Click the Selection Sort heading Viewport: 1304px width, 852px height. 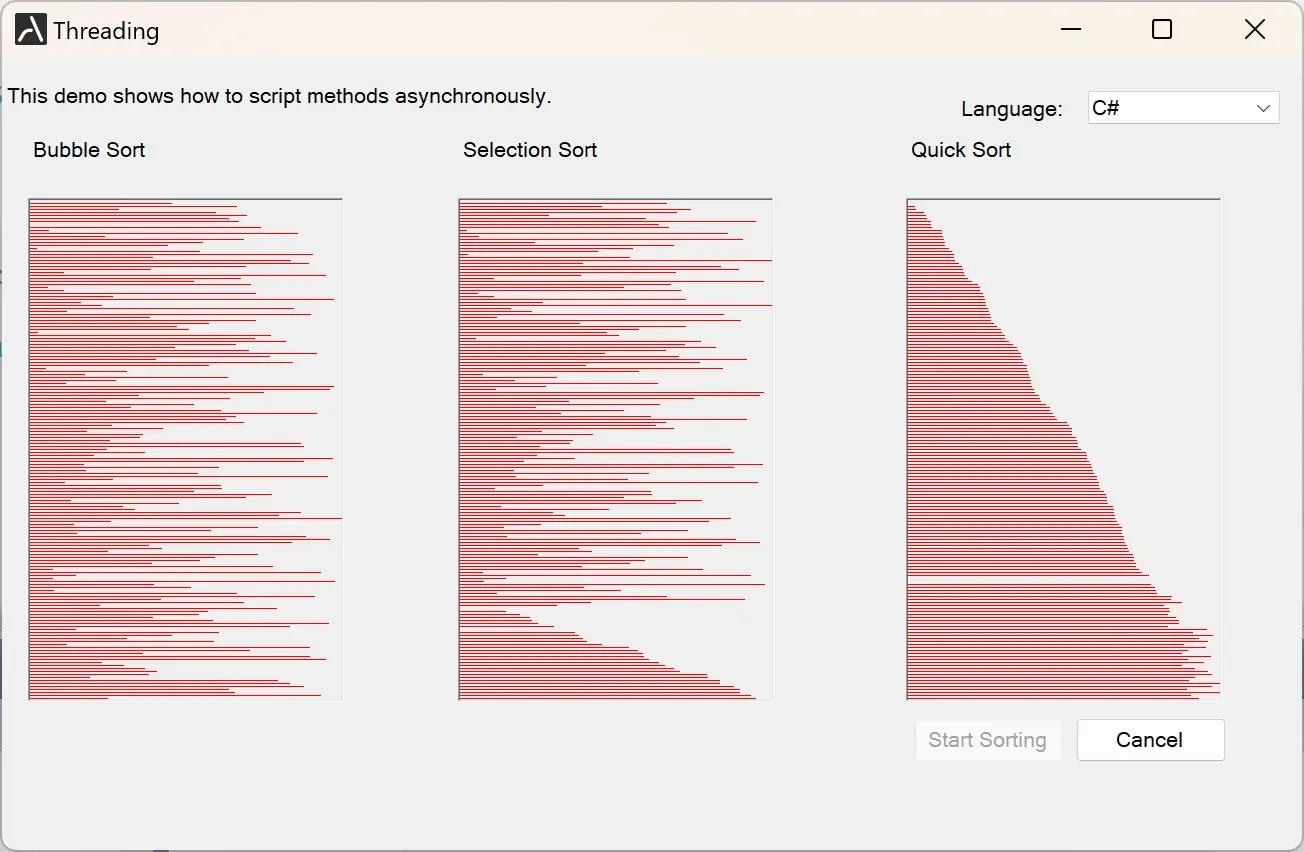click(x=530, y=150)
